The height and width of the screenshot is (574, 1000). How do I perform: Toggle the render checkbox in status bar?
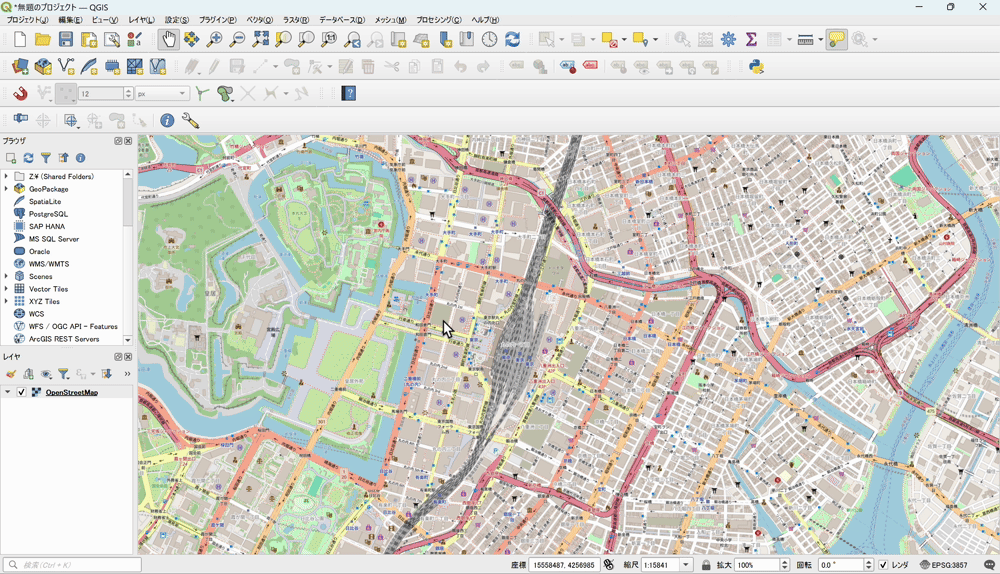tap(883, 565)
